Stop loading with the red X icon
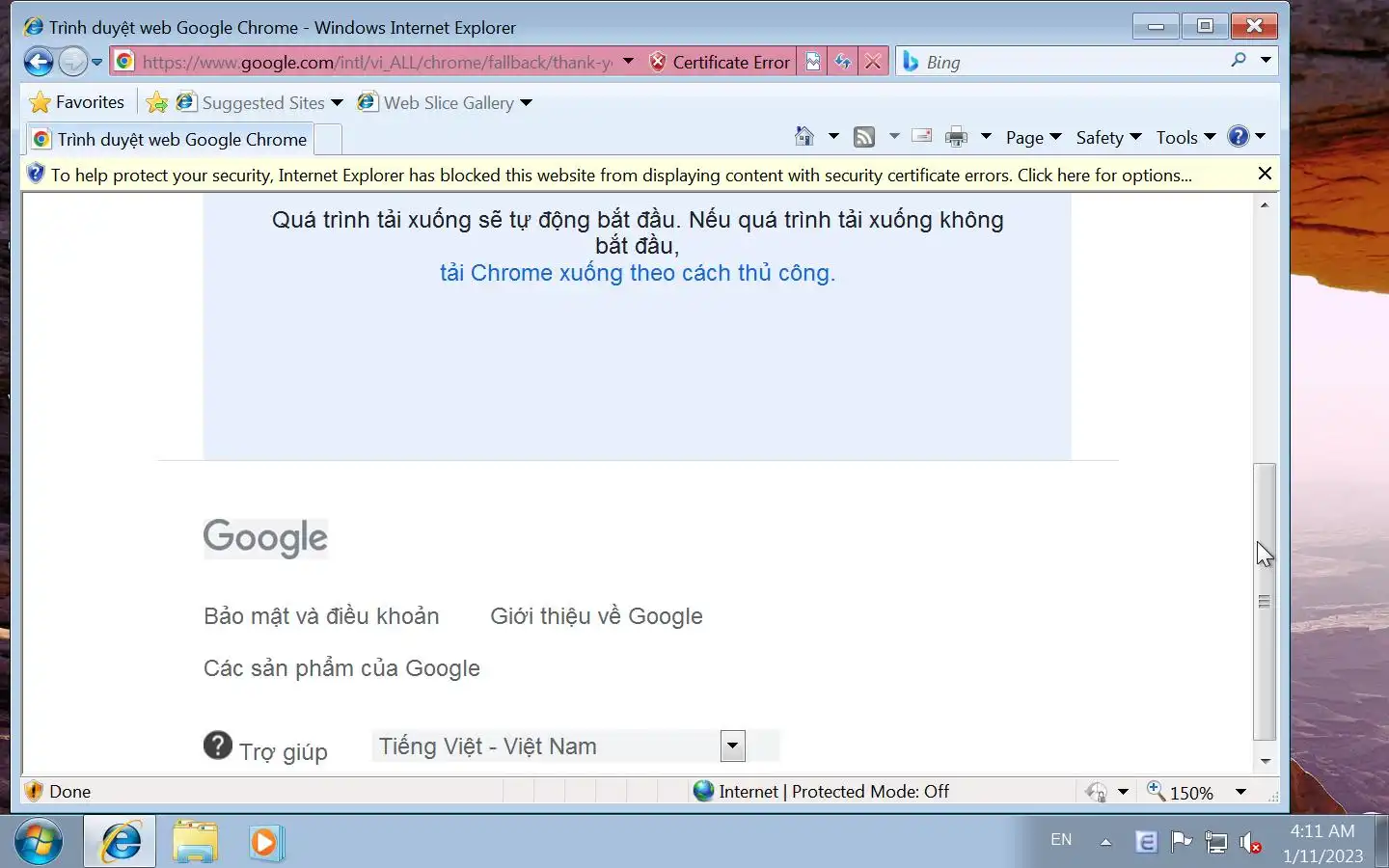1389x868 pixels. tap(873, 62)
